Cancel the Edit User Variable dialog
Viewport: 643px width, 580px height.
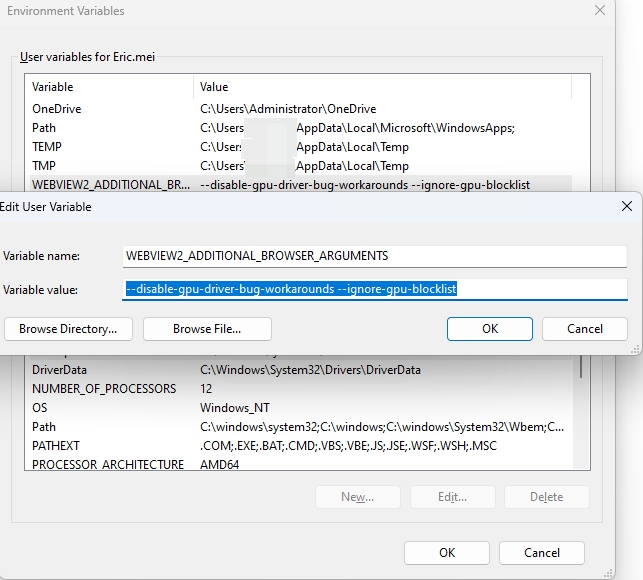pyautogui.click(x=585, y=329)
